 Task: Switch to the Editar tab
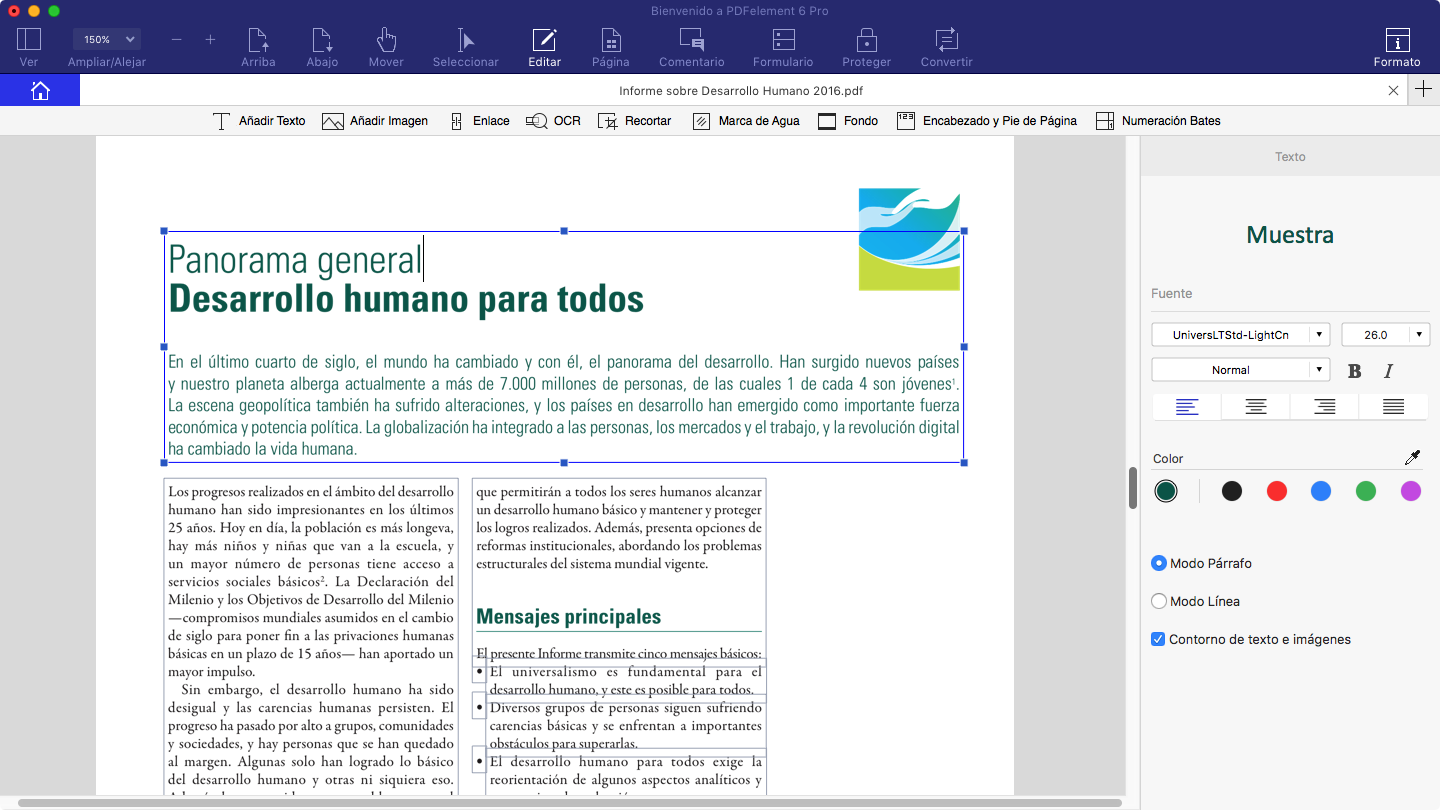pyautogui.click(x=544, y=45)
